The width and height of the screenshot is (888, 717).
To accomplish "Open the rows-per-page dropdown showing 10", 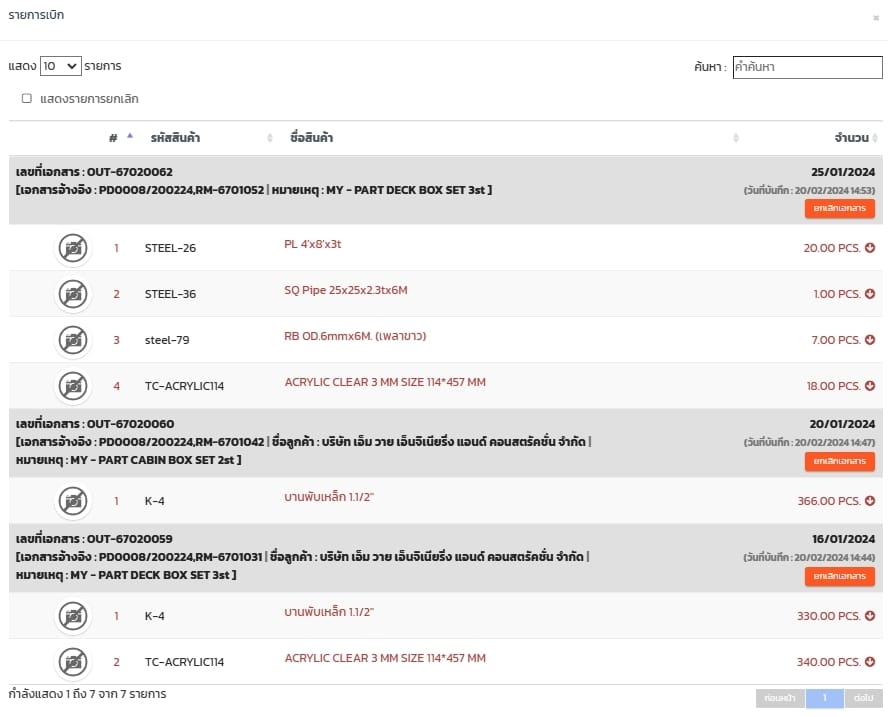I will [60, 66].
